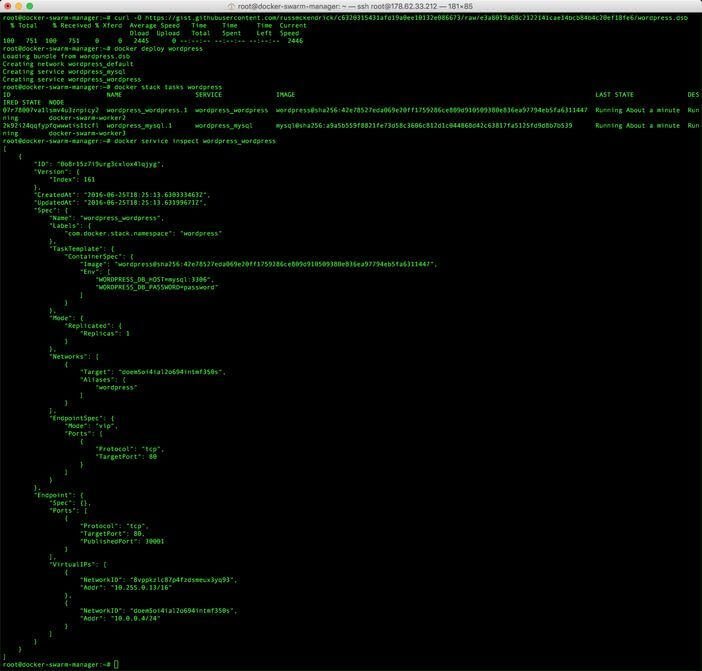This screenshot has width=702, height=671.
Task: Click the IMAGE column header in tasks table
Action: point(285,95)
